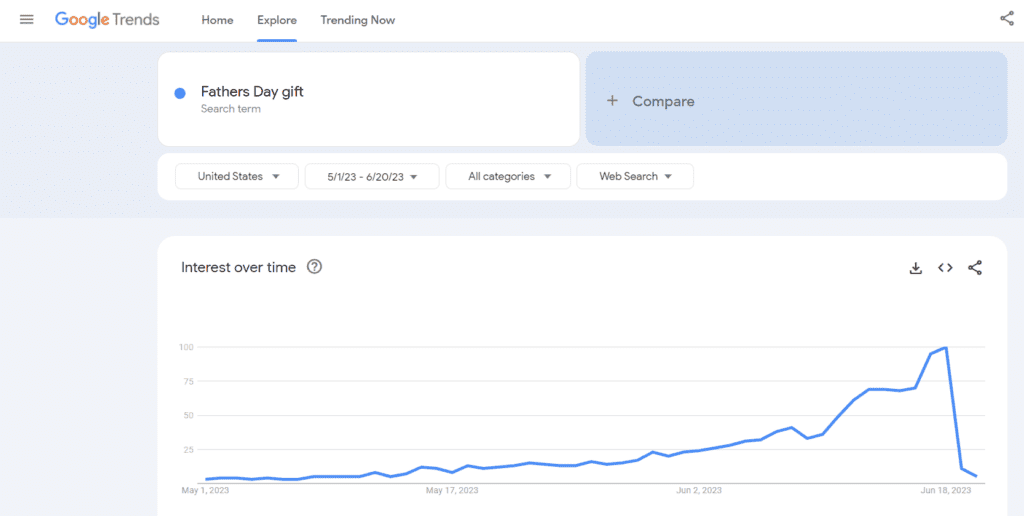Click the Compare button to add term
The height and width of the screenshot is (516, 1024).
663,101
